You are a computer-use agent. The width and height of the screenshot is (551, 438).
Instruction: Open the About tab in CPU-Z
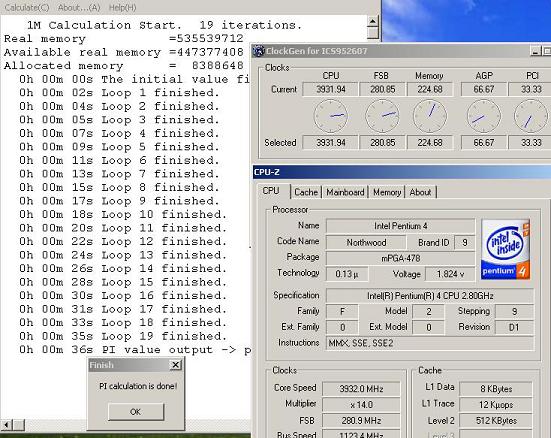click(420, 192)
